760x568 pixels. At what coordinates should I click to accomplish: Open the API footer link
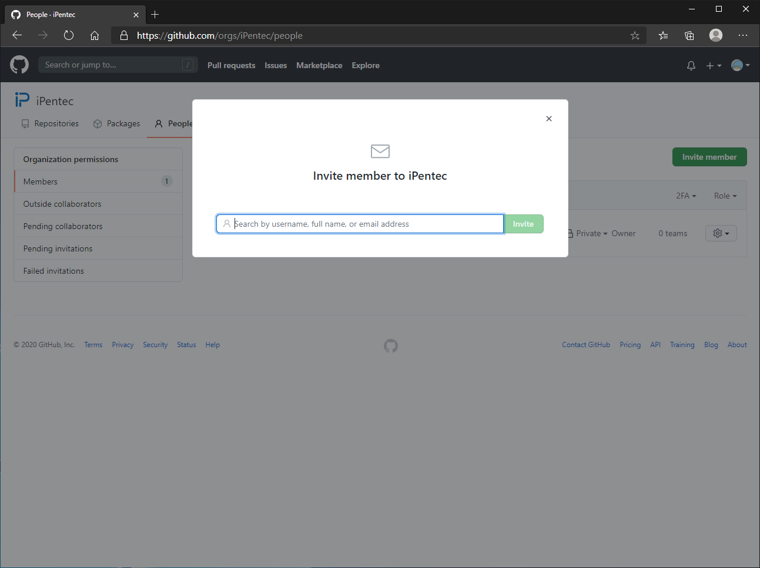[655, 345]
